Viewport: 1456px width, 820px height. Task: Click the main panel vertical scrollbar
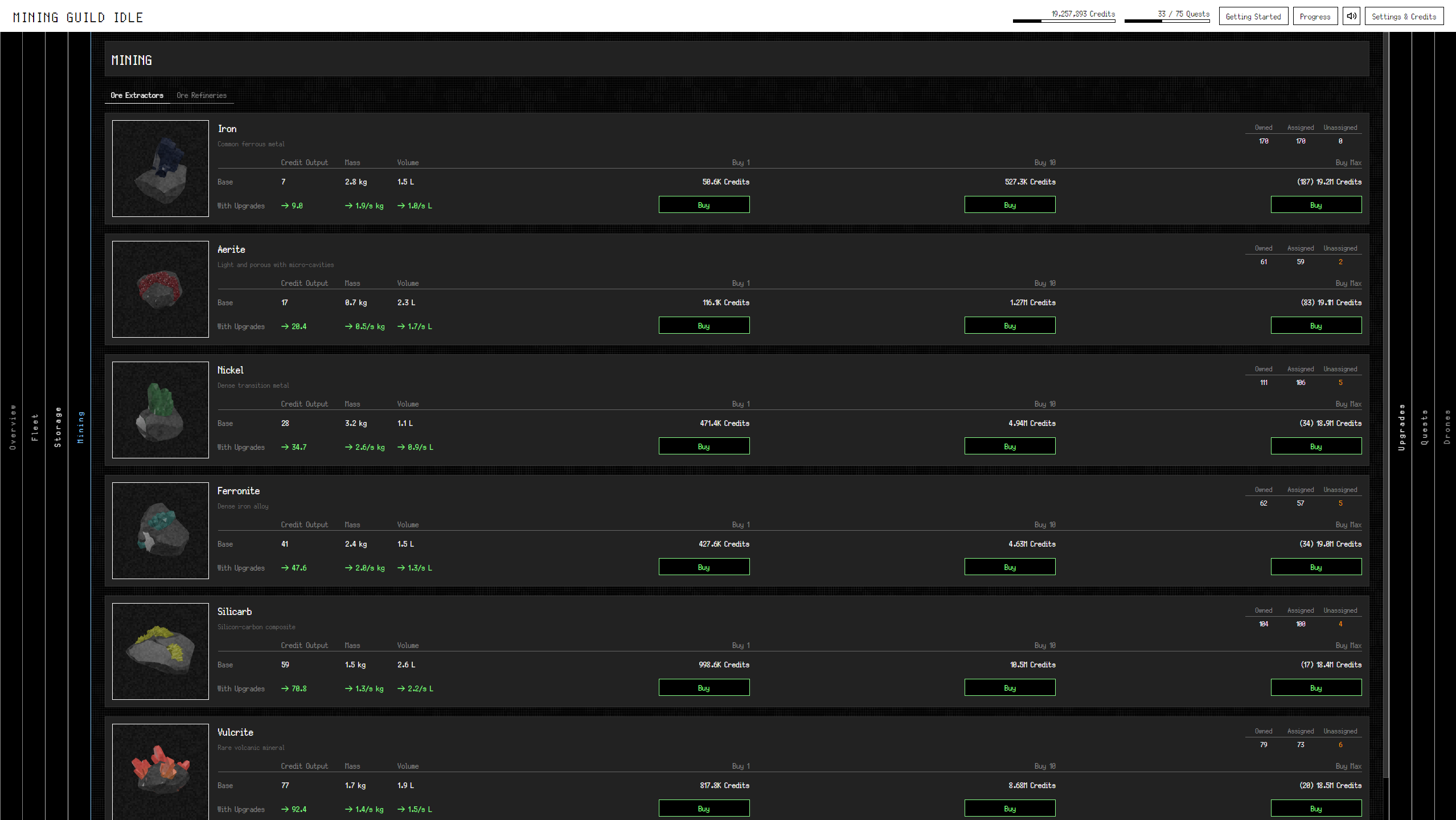coord(1386,404)
